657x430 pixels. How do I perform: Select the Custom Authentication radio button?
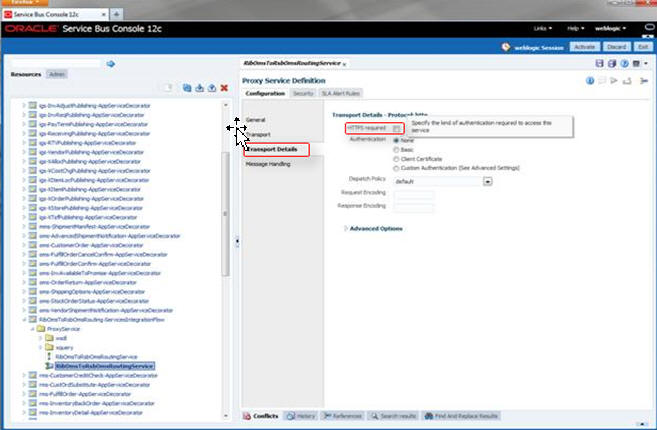[x=396, y=168]
